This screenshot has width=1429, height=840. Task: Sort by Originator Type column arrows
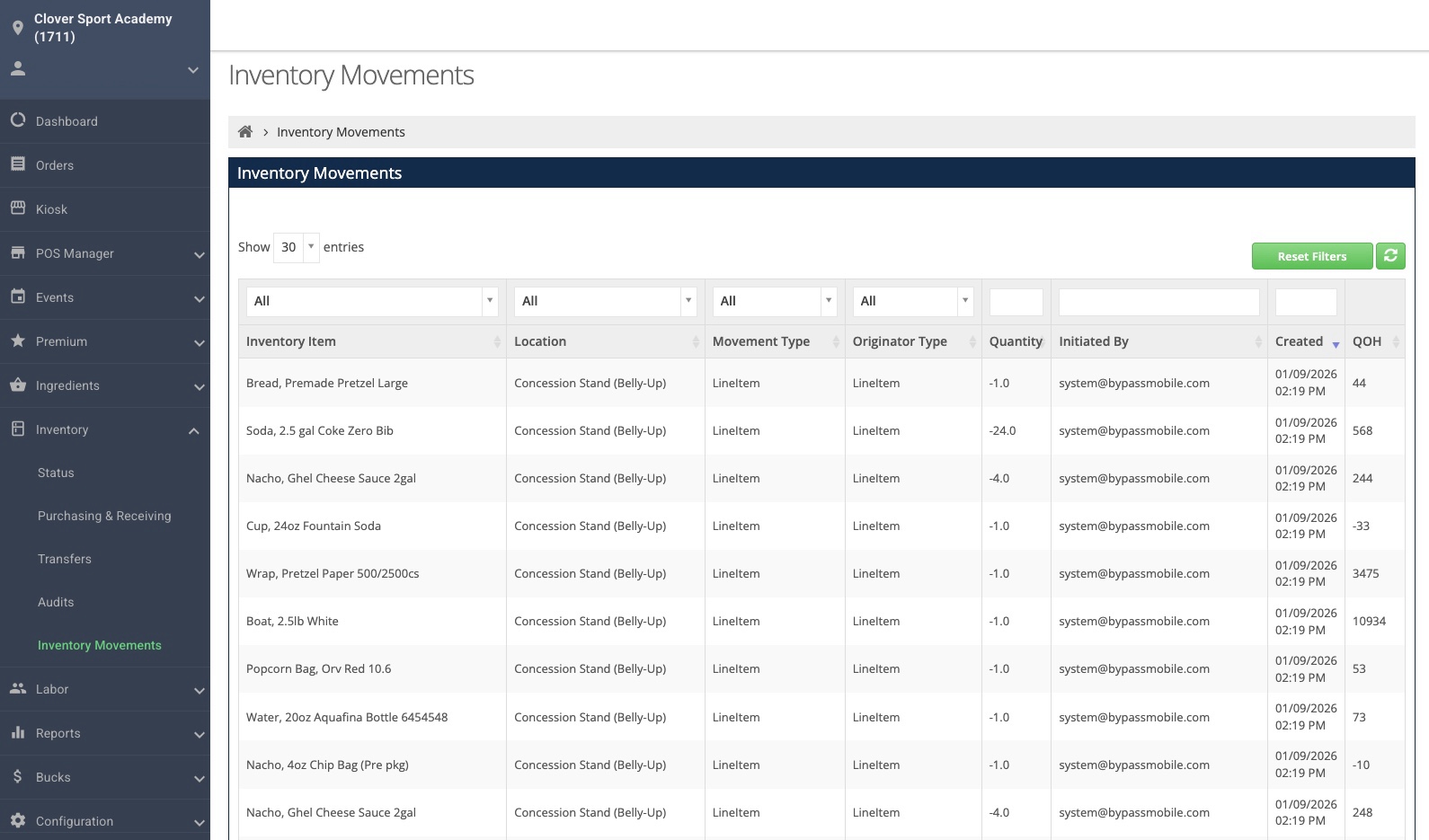point(972,341)
